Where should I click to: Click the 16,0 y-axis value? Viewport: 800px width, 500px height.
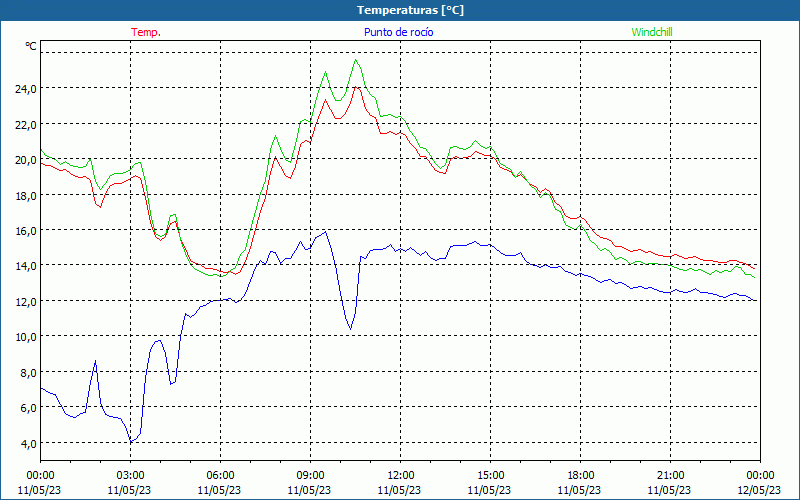26,231
